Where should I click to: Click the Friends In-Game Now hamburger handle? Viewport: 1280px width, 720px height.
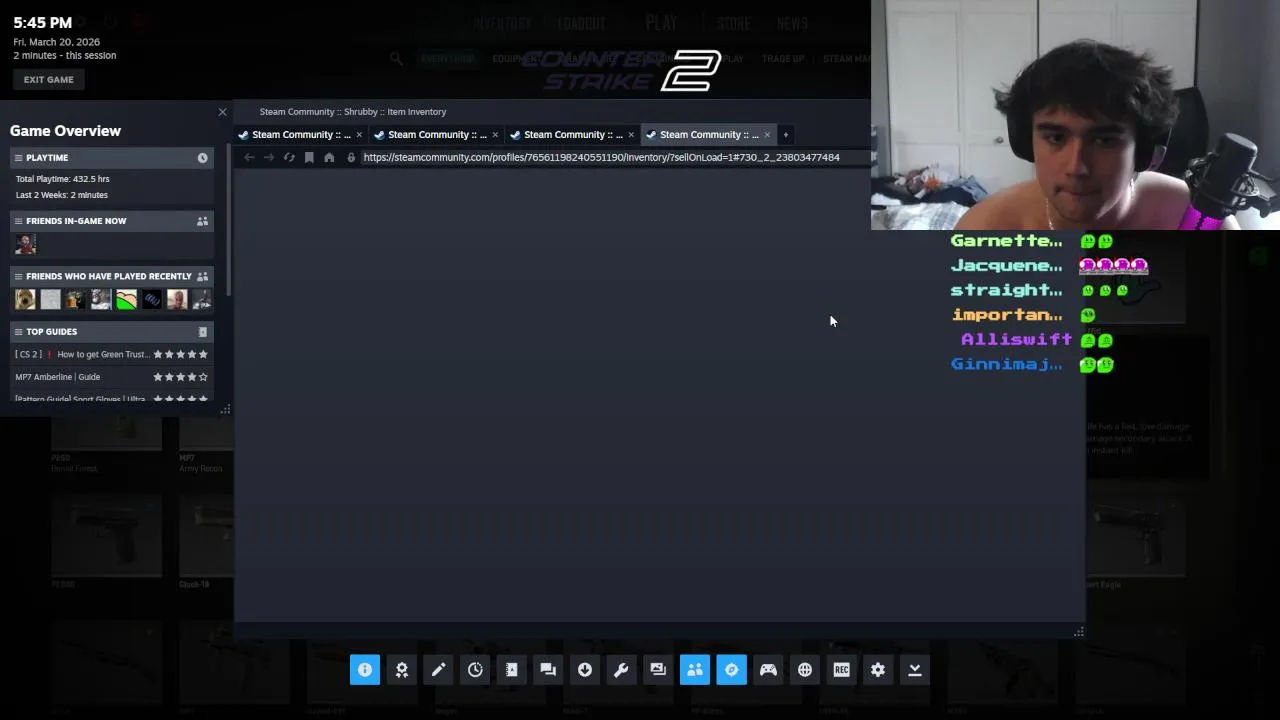tap(18, 221)
